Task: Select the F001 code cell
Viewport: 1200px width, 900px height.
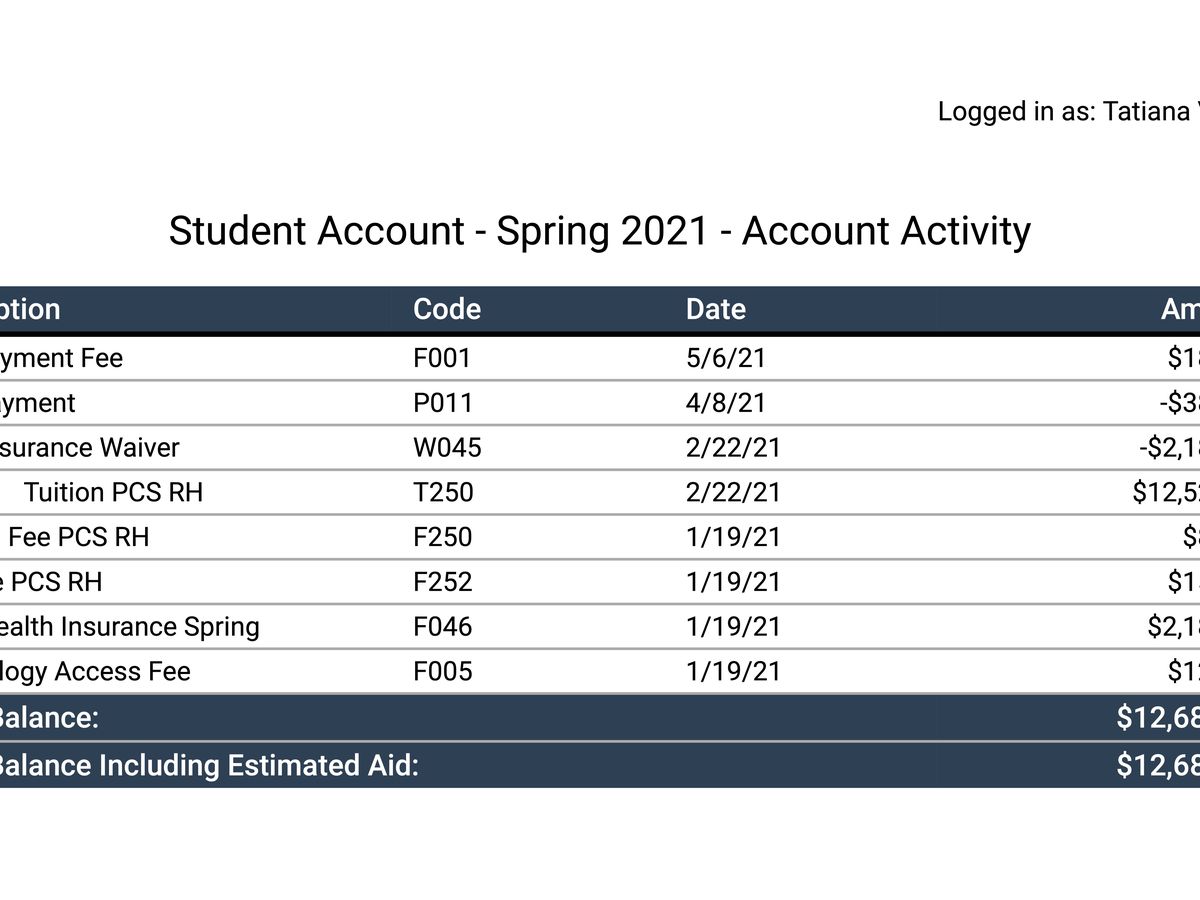Action: coord(441,358)
